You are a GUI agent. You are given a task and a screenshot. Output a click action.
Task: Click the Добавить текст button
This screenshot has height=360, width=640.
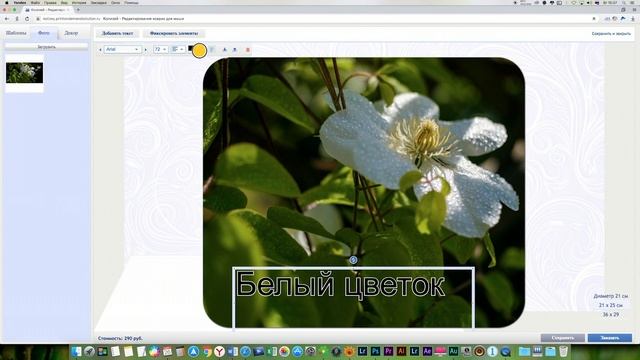pos(118,33)
